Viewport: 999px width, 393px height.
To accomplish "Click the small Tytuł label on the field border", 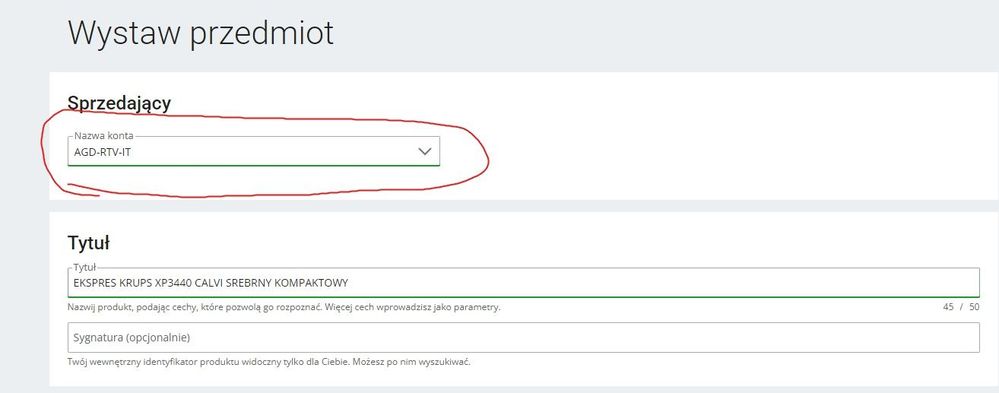I will 84,268.
